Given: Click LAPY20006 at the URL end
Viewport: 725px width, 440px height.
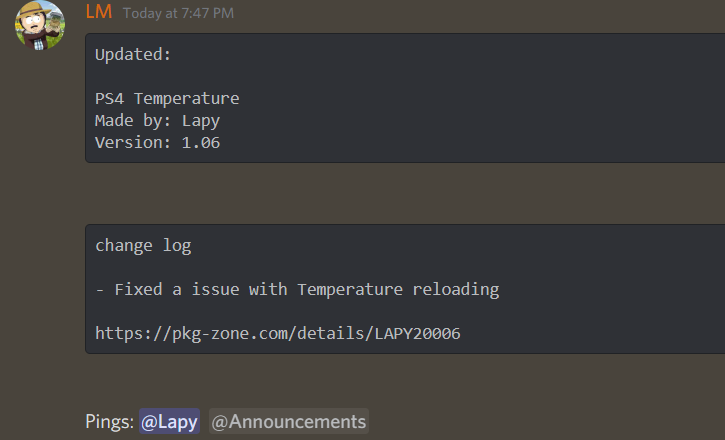Looking at the screenshot, I should pos(418,334).
